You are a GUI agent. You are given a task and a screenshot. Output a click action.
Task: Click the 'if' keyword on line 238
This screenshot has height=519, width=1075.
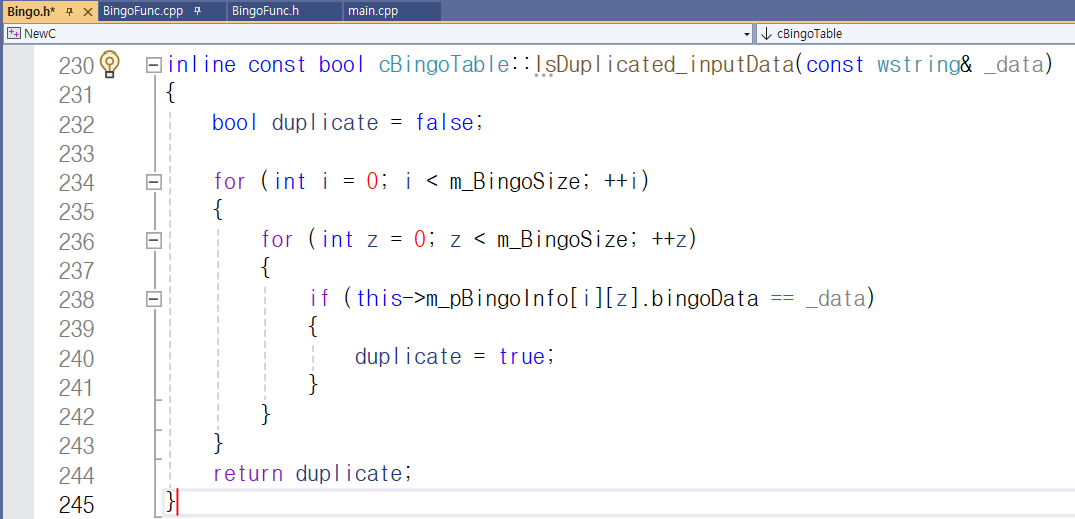coord(320,298)
